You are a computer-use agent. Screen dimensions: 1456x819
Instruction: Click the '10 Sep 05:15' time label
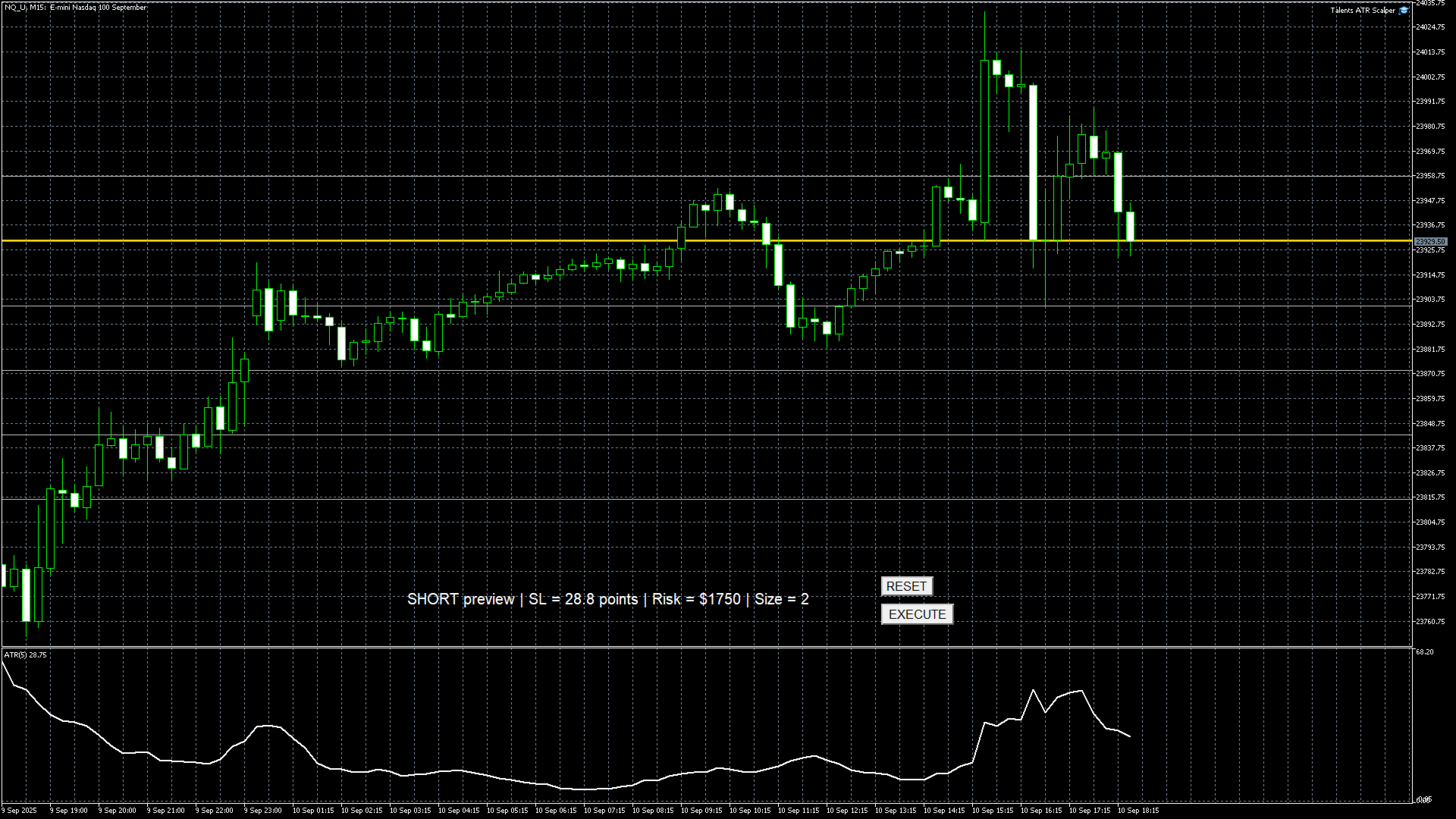point(507,811)
